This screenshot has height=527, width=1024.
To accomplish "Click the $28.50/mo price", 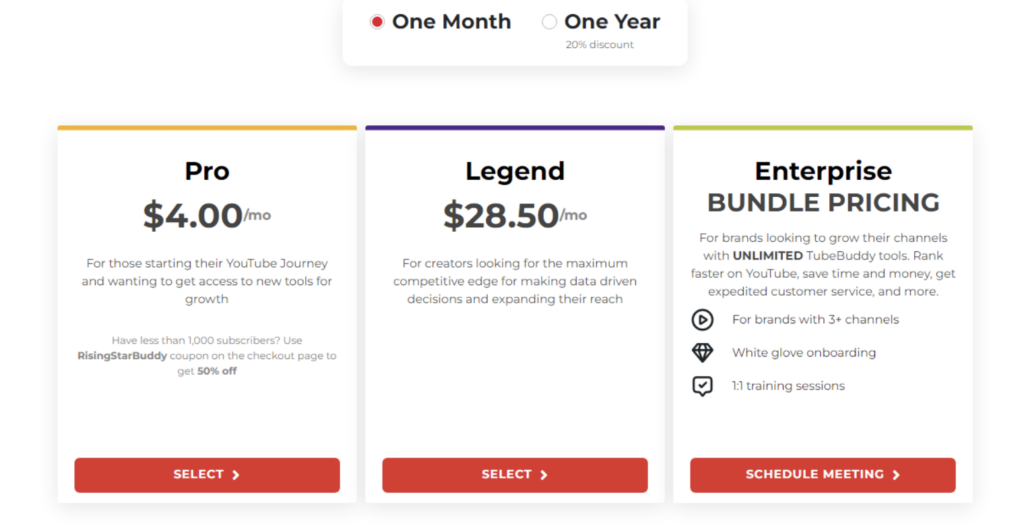I will click(514, 216).
